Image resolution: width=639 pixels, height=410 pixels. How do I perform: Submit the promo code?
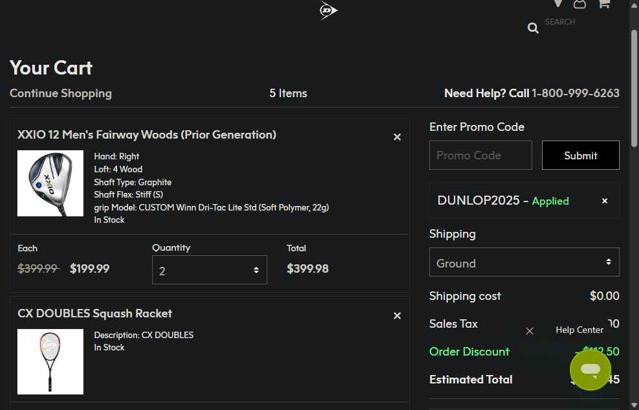(581, 155)
